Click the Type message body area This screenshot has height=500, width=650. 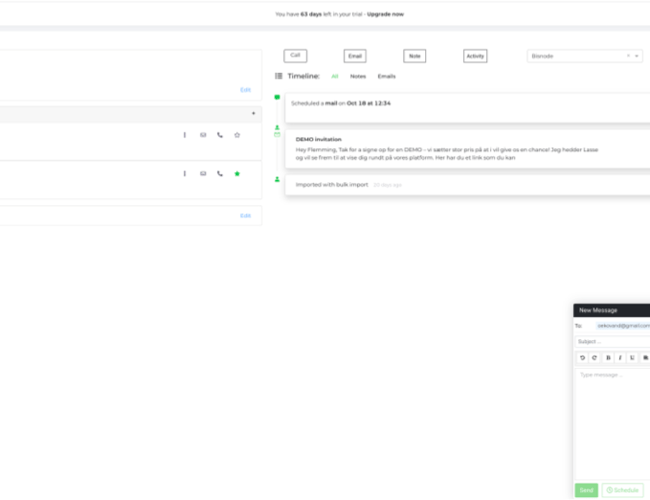click(x=613, y=423)
